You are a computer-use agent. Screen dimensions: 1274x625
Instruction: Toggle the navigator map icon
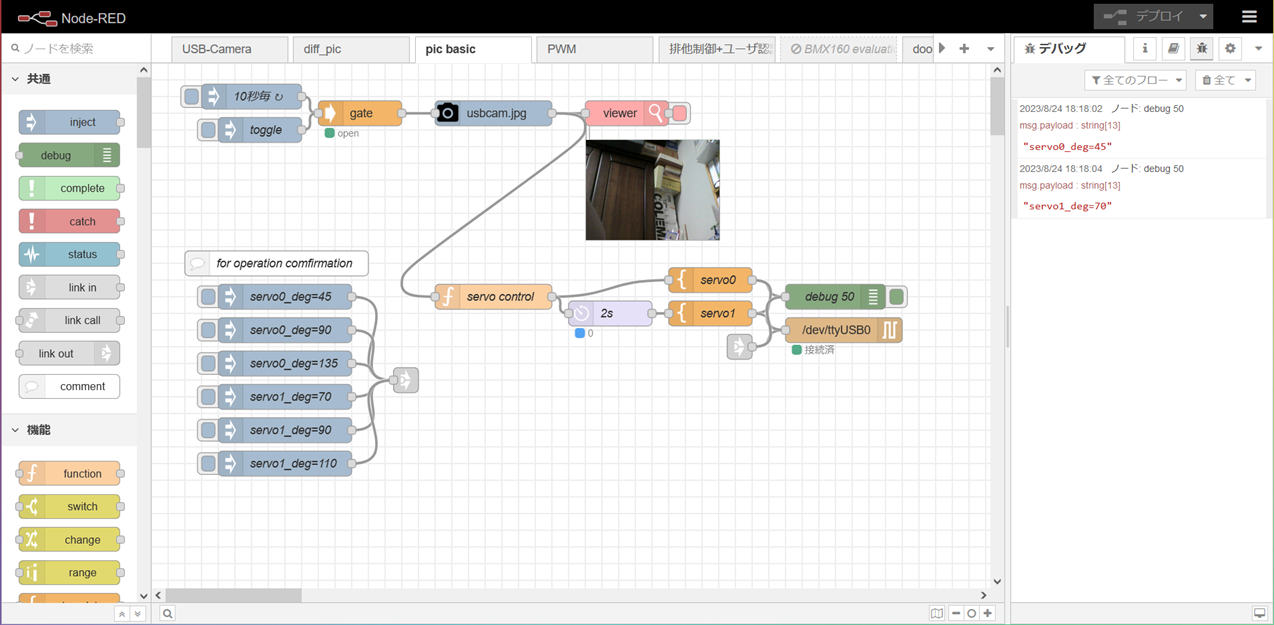[936, 614]
